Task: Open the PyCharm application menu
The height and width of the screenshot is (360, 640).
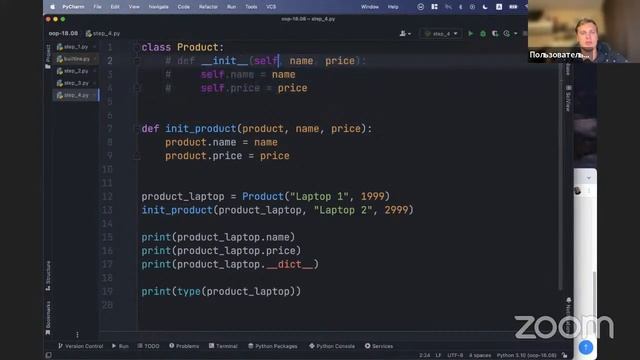Action: (73, 7)
